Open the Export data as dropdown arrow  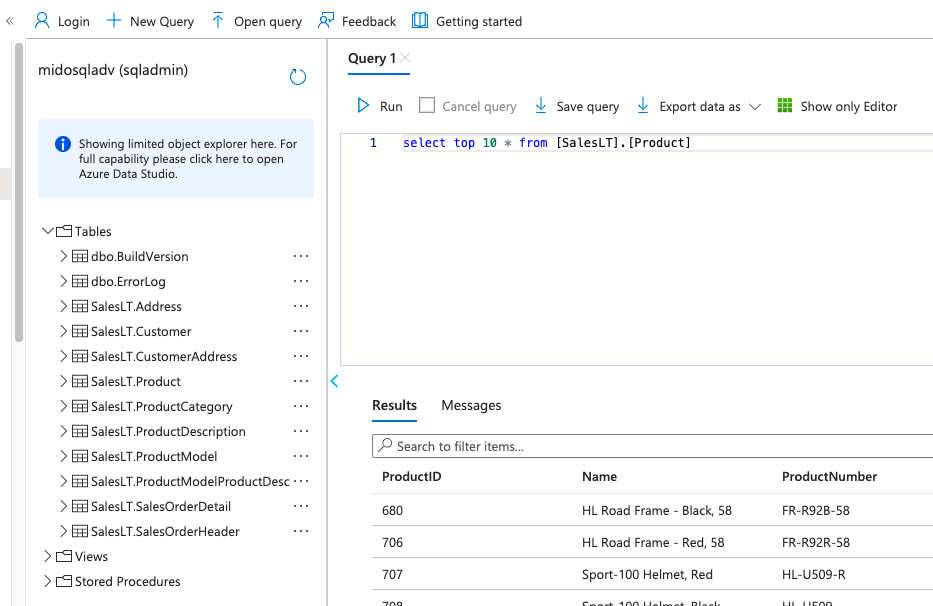(x=755, y=107)
